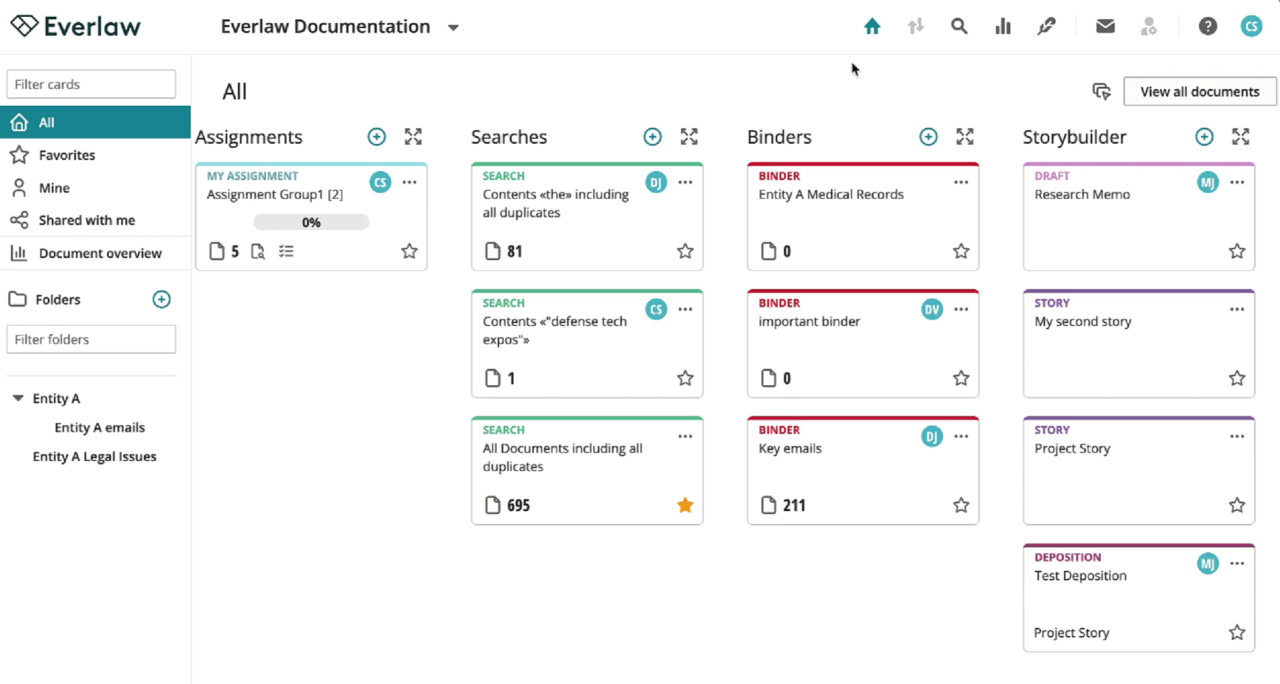The height and width of the screenshot is (684, 1280).
Task: Click the Filter folders input field
Action: [x=91, y=339]
